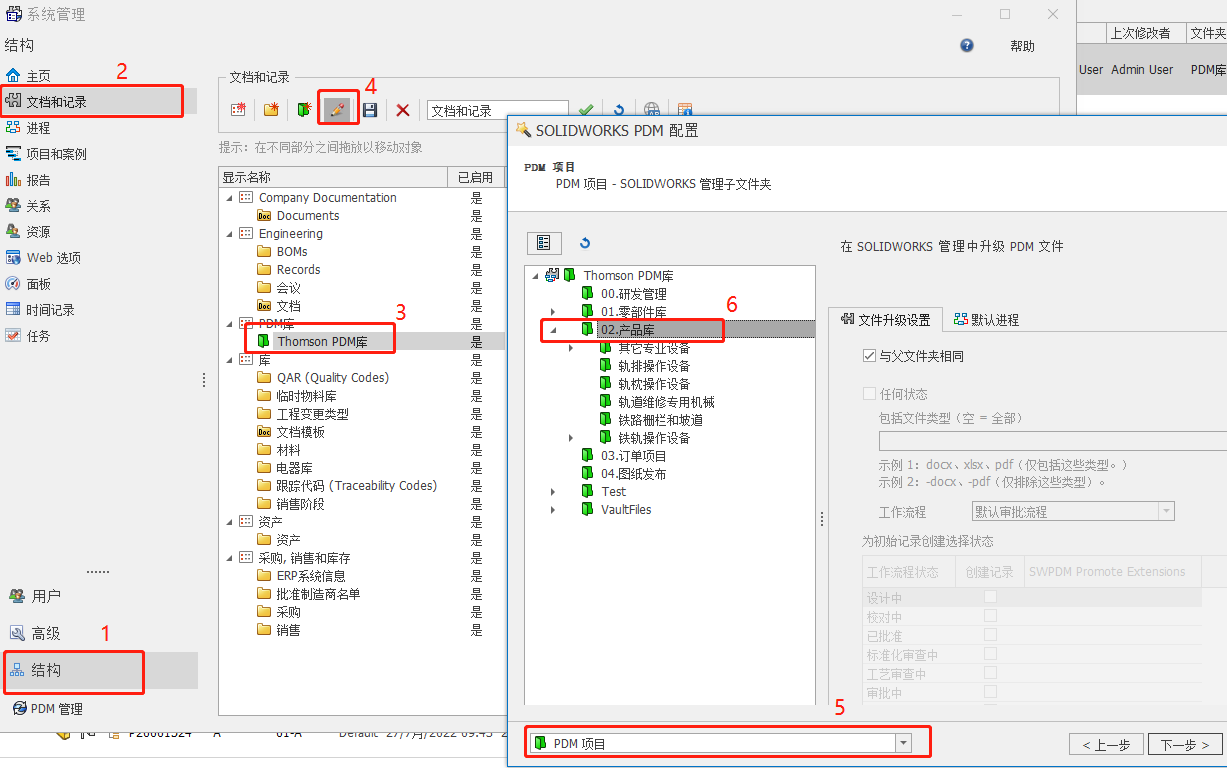This screenshot has height=768, width=1227.
Task: Collapse the 02.产品库 tree node
Action: [x=553, y=330]
